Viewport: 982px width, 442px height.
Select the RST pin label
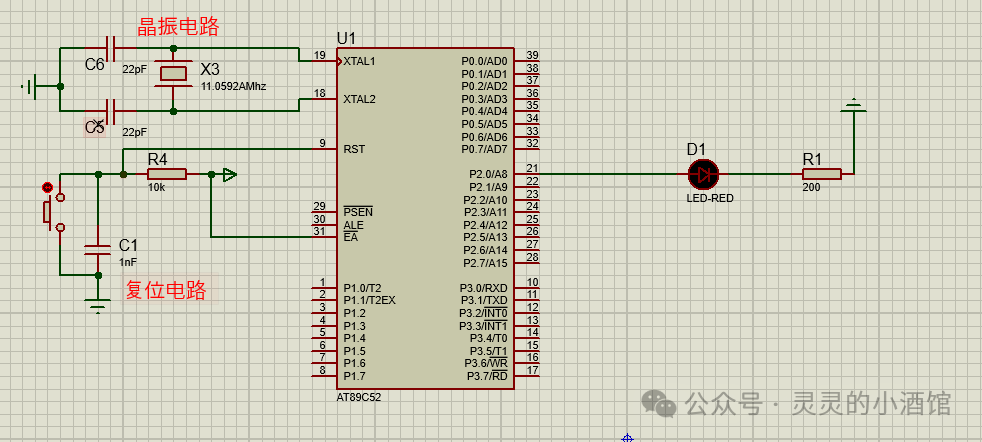click(354, 150)
